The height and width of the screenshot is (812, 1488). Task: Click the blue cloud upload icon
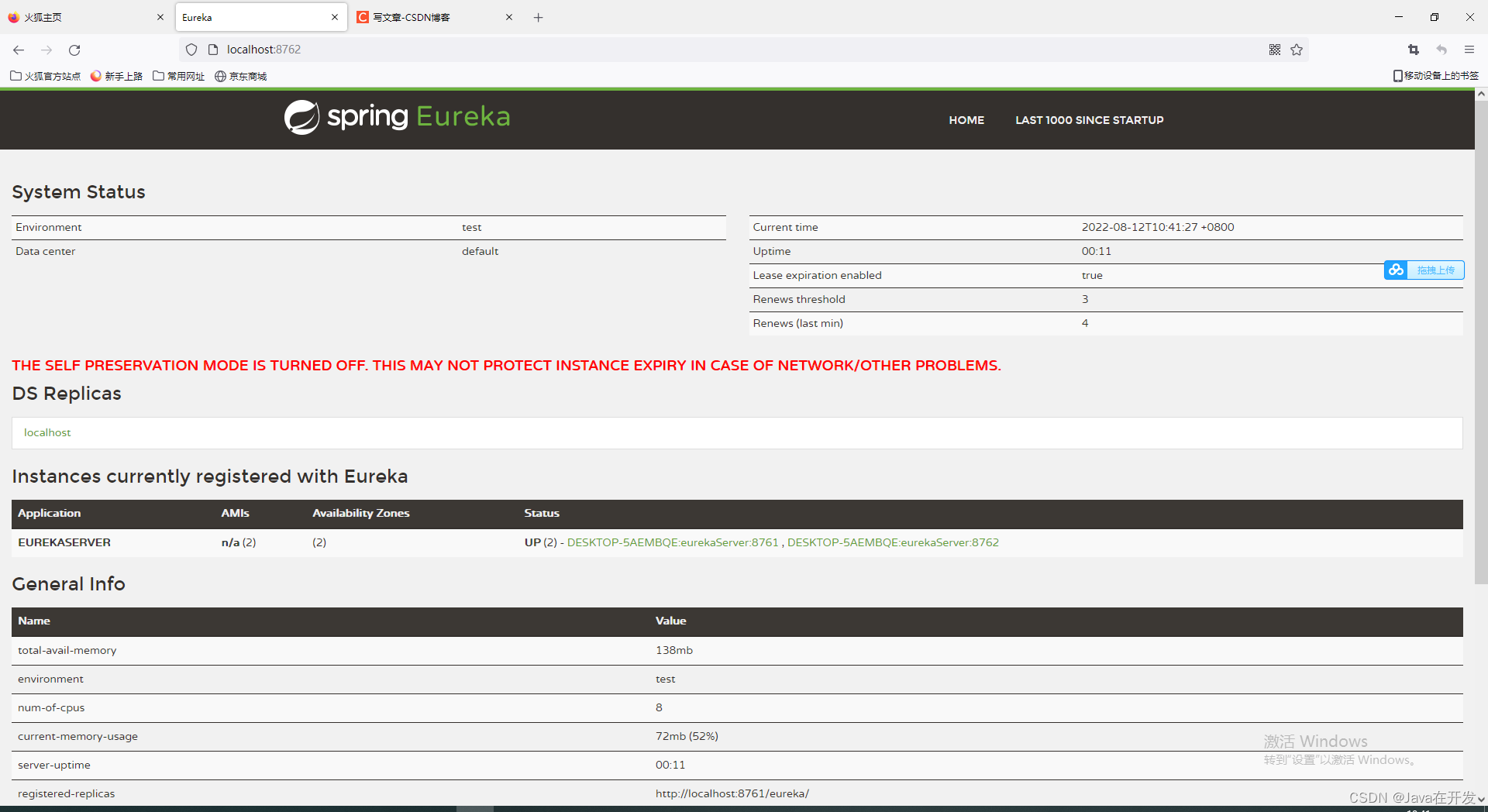[x=1396, y=270]
